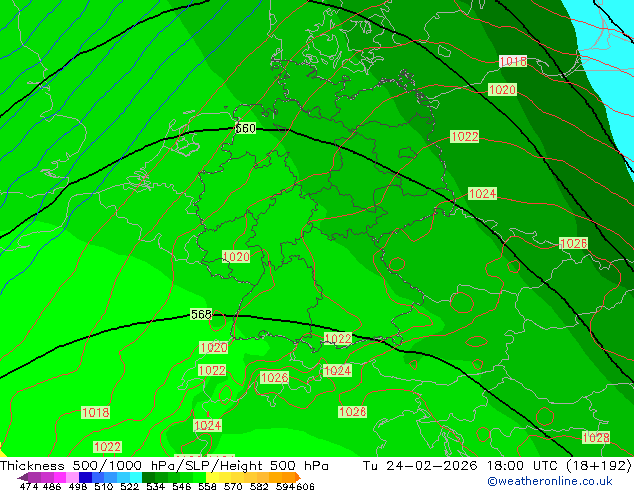Select the 1028 pressure isobar label
The height and width of the screenshot is (490, 634).
pyautogui.click(x=596, y=437)
